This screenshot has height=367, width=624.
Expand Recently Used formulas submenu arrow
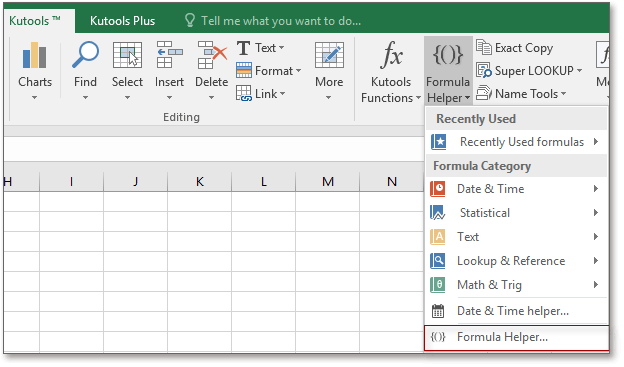pyautogui.click(x=596, y=142)
